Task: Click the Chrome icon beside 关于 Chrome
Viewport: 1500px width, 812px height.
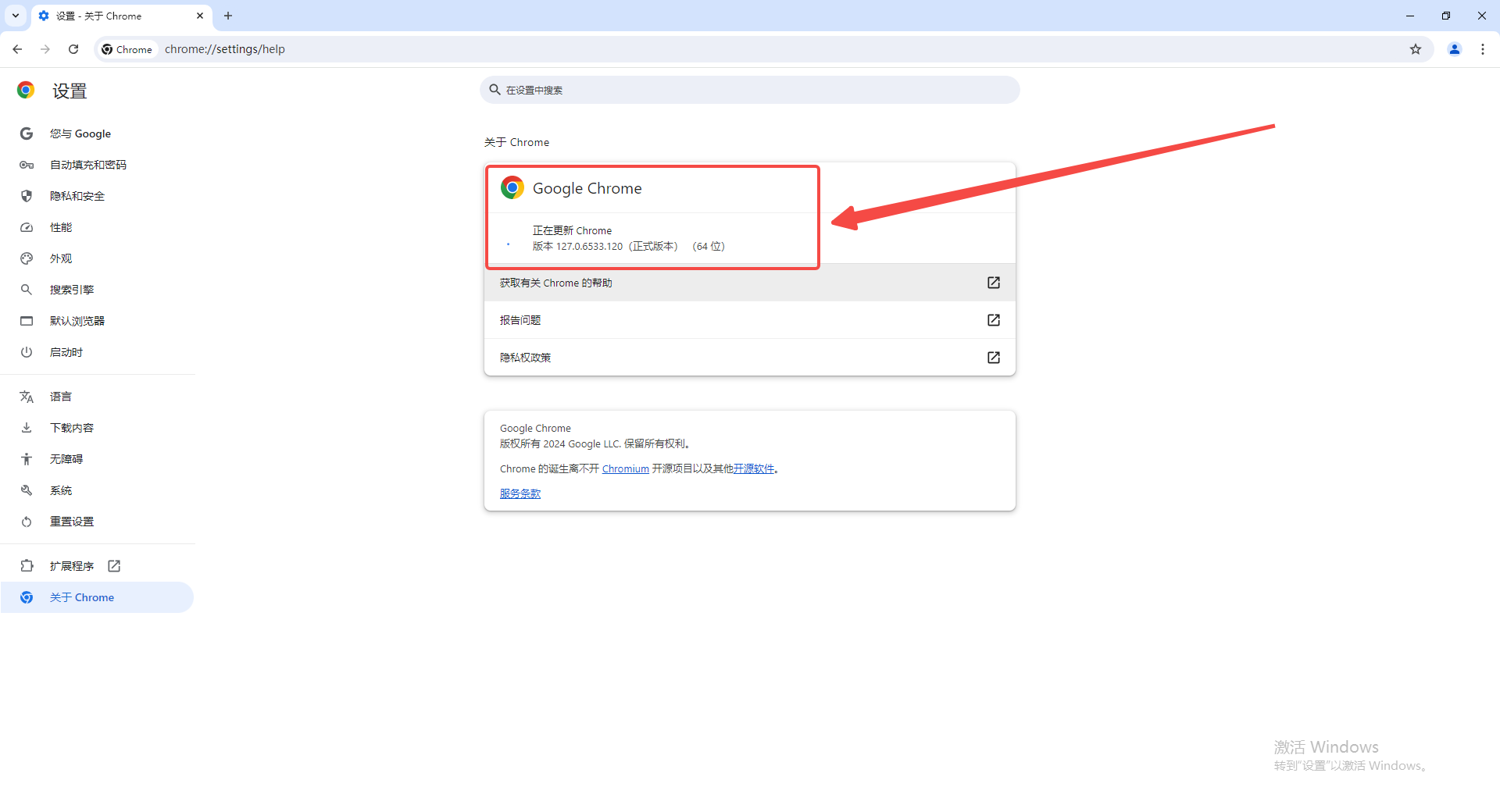Action: pyautogui.click(x=27, y=597)
